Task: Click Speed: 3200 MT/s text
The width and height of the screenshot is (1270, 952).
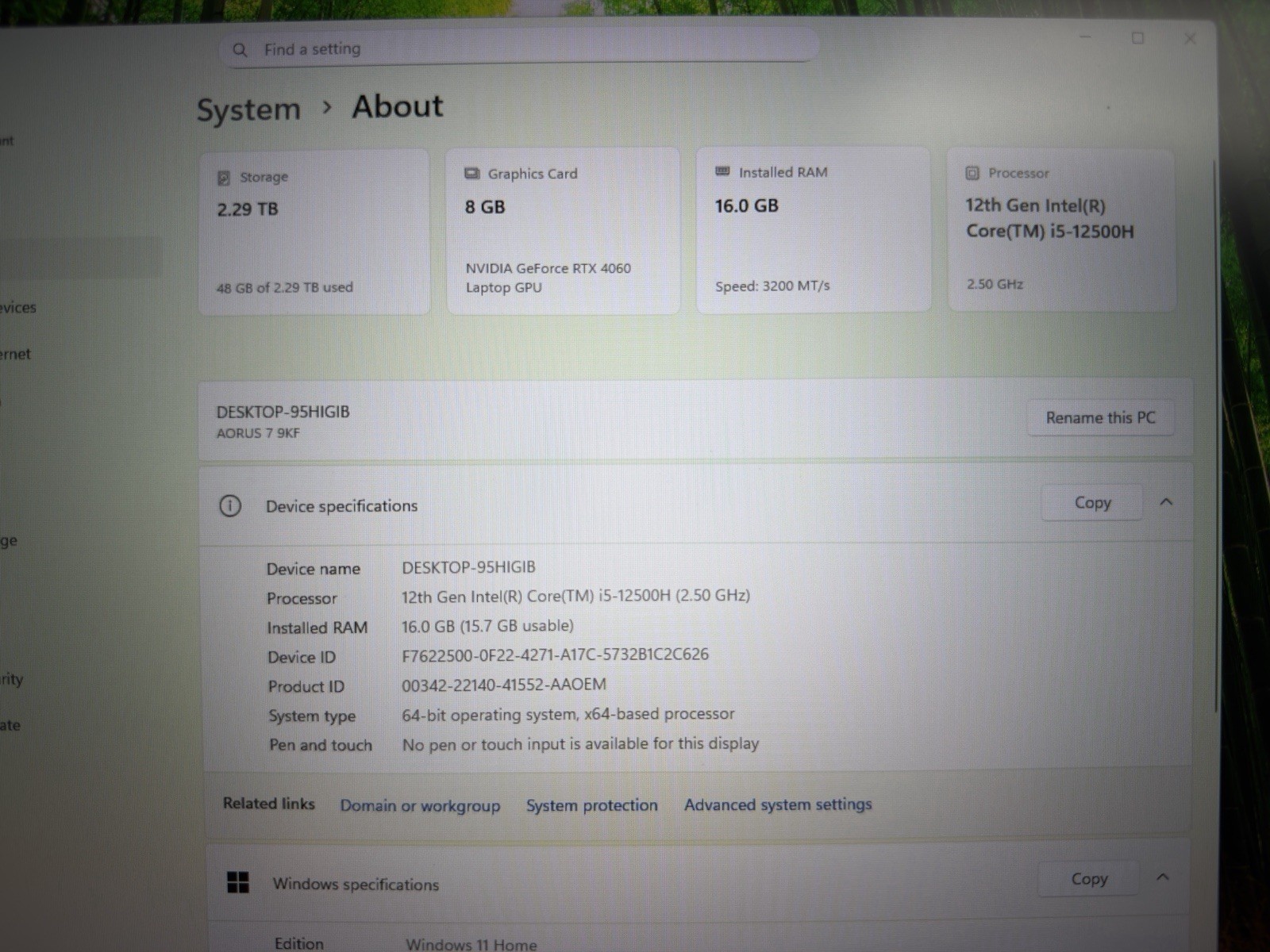Action: [x=772, y=286]
